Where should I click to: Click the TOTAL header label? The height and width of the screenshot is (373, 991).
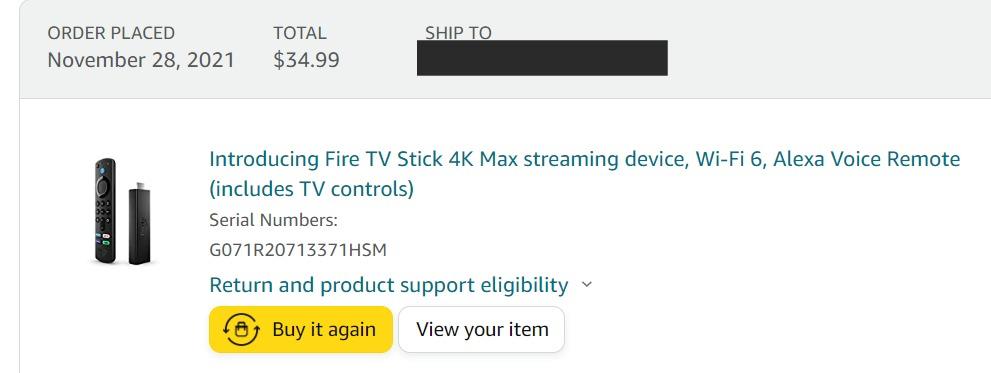(x=300, y=33)
